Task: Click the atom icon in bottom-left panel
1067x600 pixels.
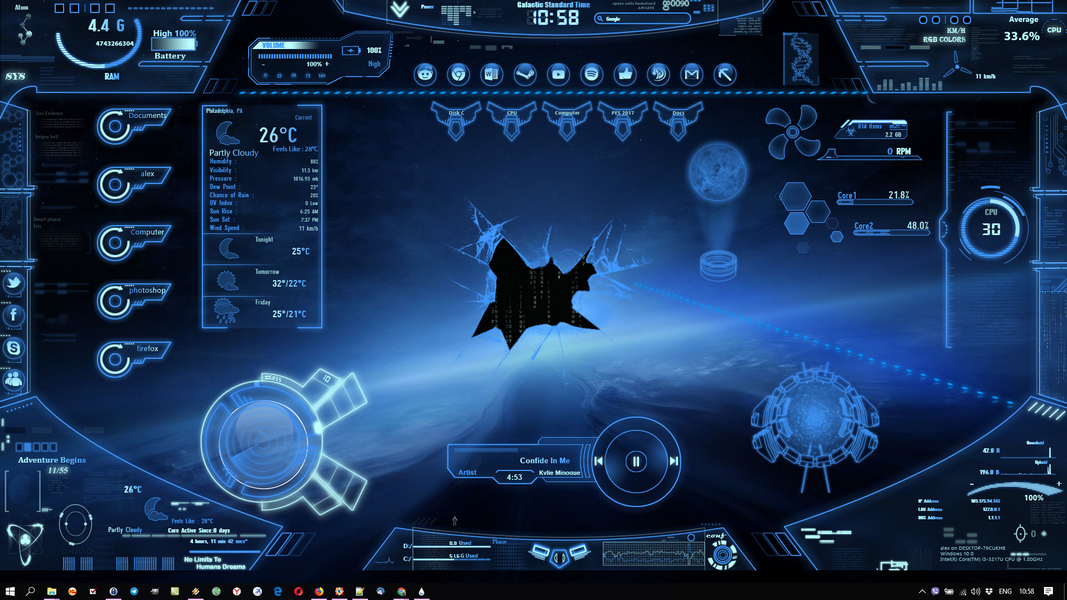Action: (x=25, y=541)
